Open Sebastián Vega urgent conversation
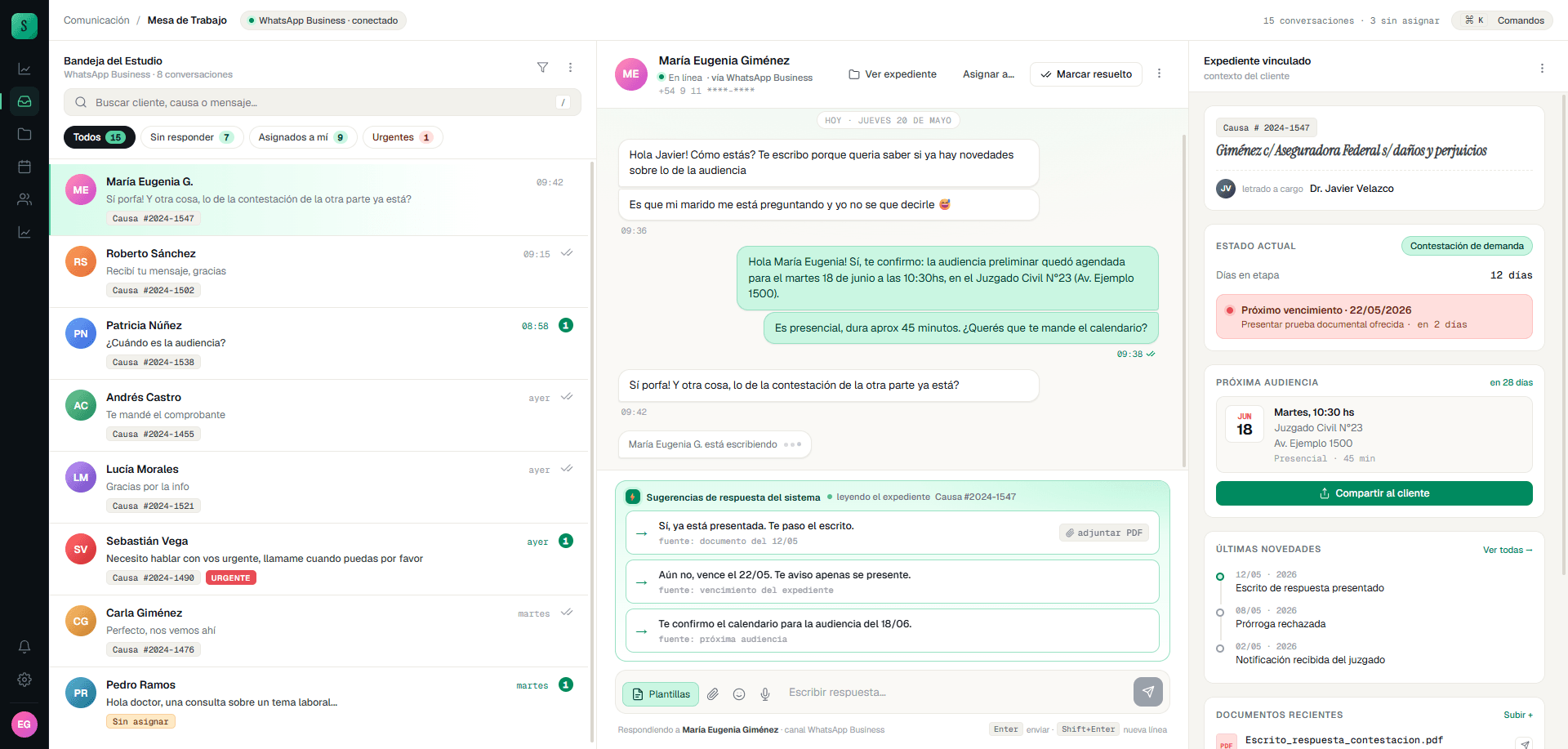 [318, 560]
